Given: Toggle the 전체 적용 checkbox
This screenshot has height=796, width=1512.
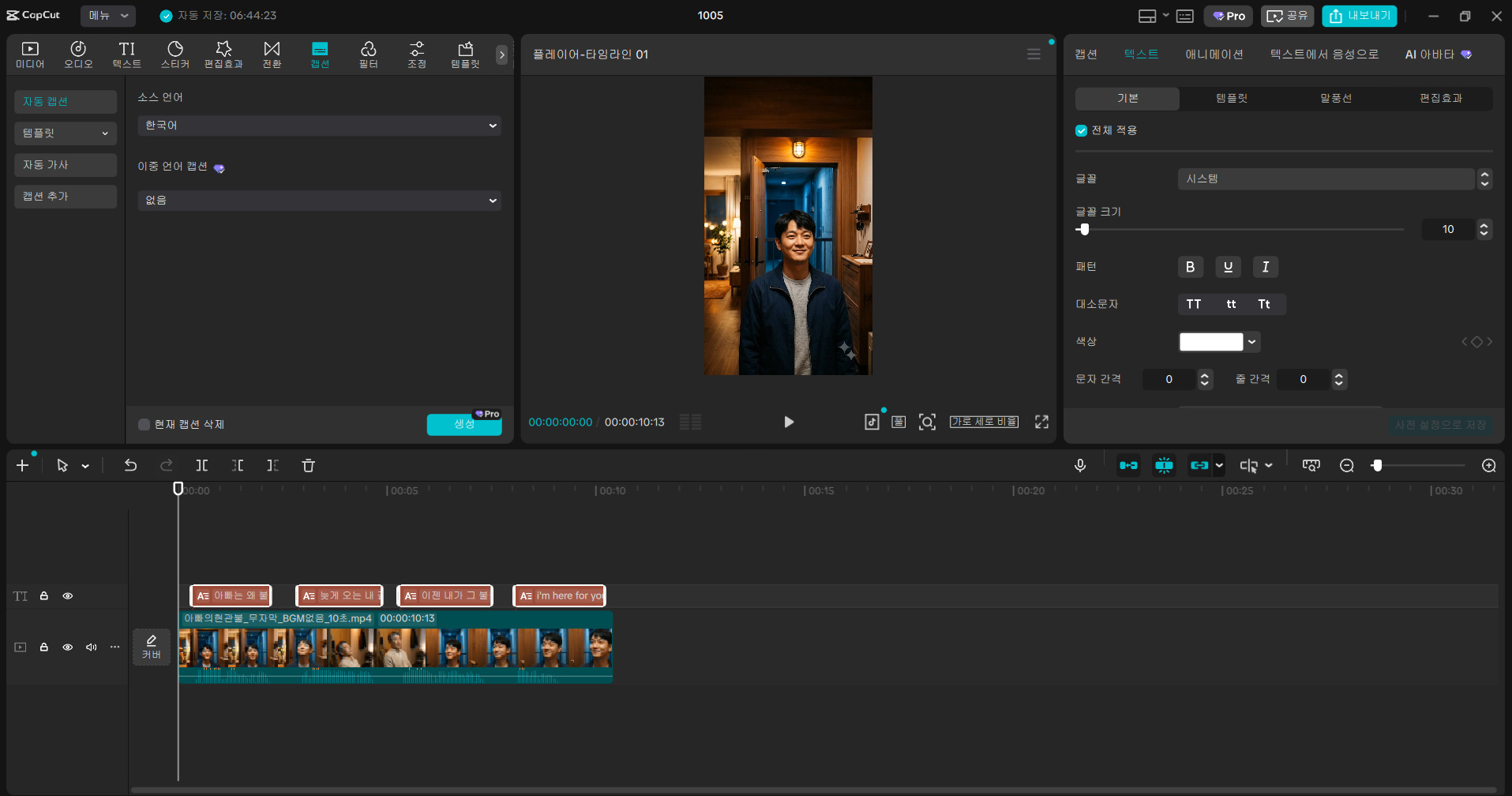Looking at the screenshot, I should (x=1082, y=131).
